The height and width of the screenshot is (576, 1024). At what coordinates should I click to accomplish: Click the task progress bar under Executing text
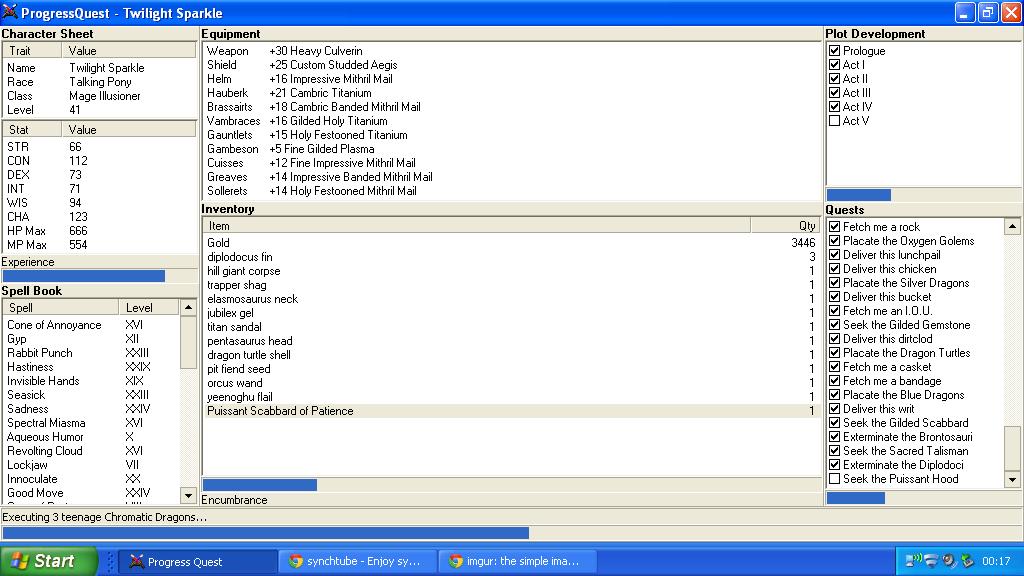click(x=511, y=533)
